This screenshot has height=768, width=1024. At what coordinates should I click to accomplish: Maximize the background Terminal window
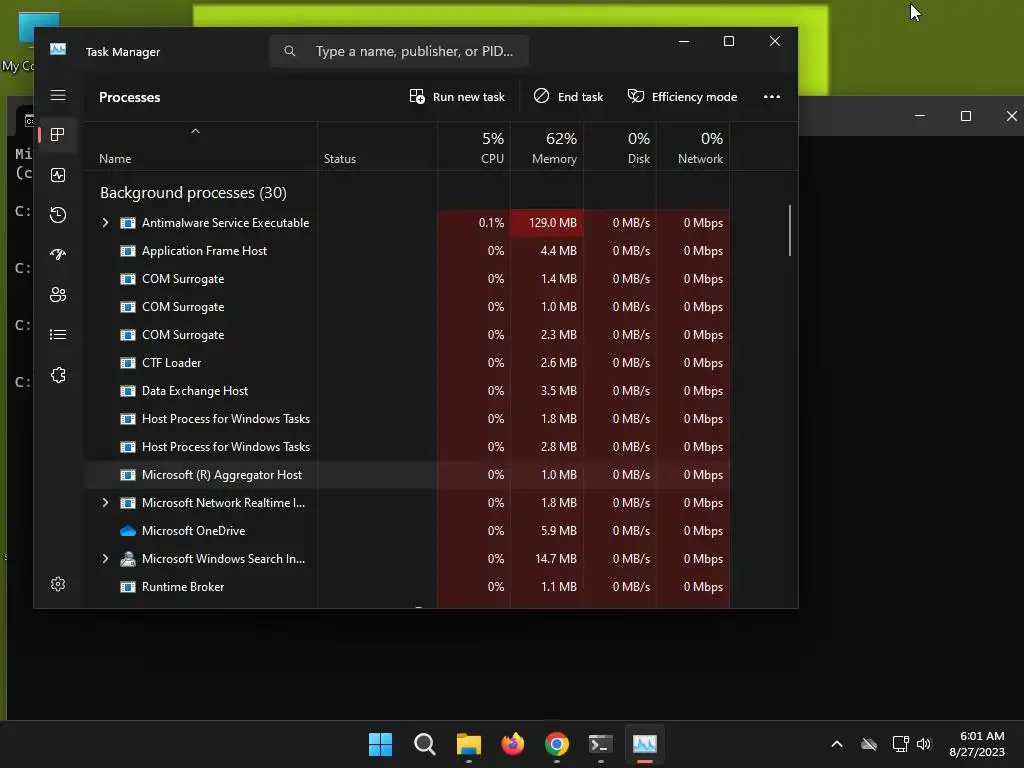(x=966, y=116)
